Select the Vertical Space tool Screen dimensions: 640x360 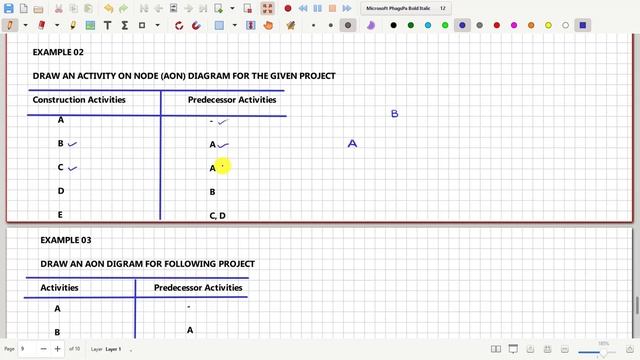point(251,25)
